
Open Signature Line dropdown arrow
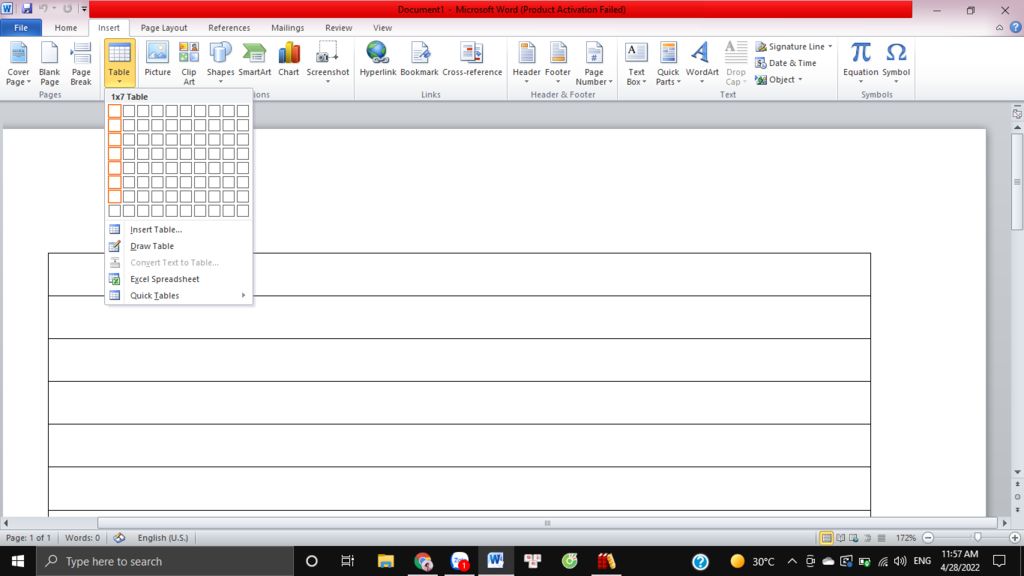(x=830, y=46)
